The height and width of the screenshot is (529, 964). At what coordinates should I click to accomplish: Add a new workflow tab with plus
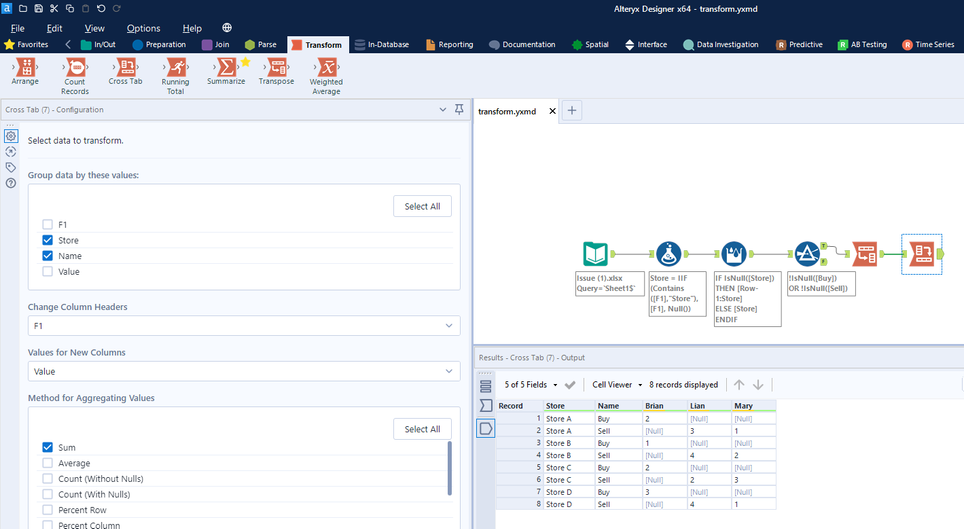pos(572,111)
